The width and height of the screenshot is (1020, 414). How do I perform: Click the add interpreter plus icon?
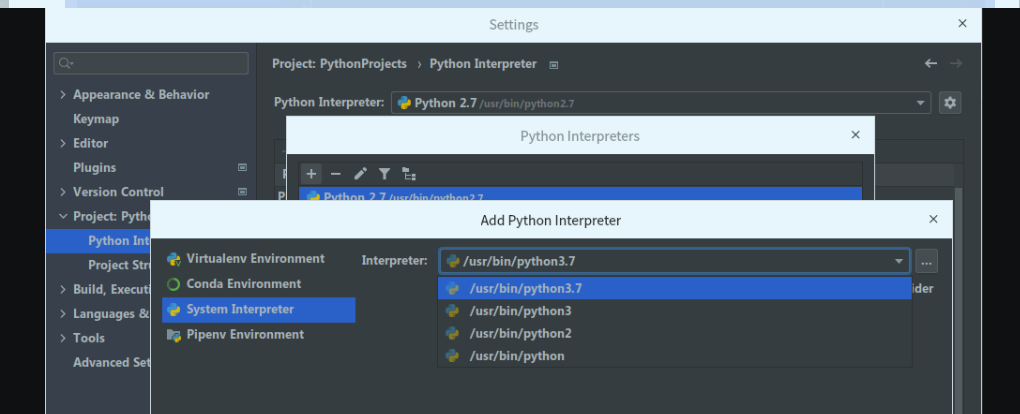pos(311,174)
